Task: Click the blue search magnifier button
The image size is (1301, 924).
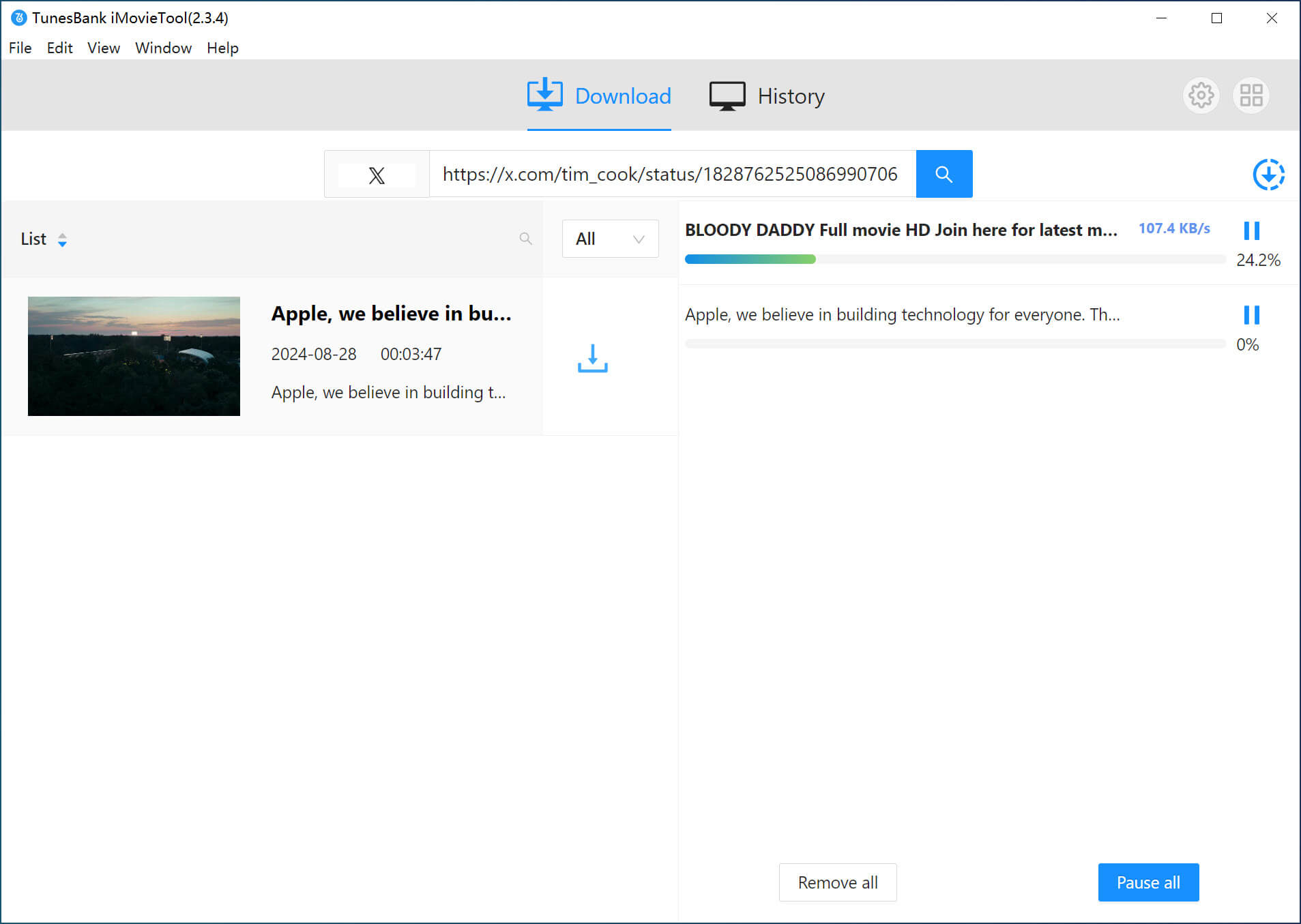Action: [944, 174]
